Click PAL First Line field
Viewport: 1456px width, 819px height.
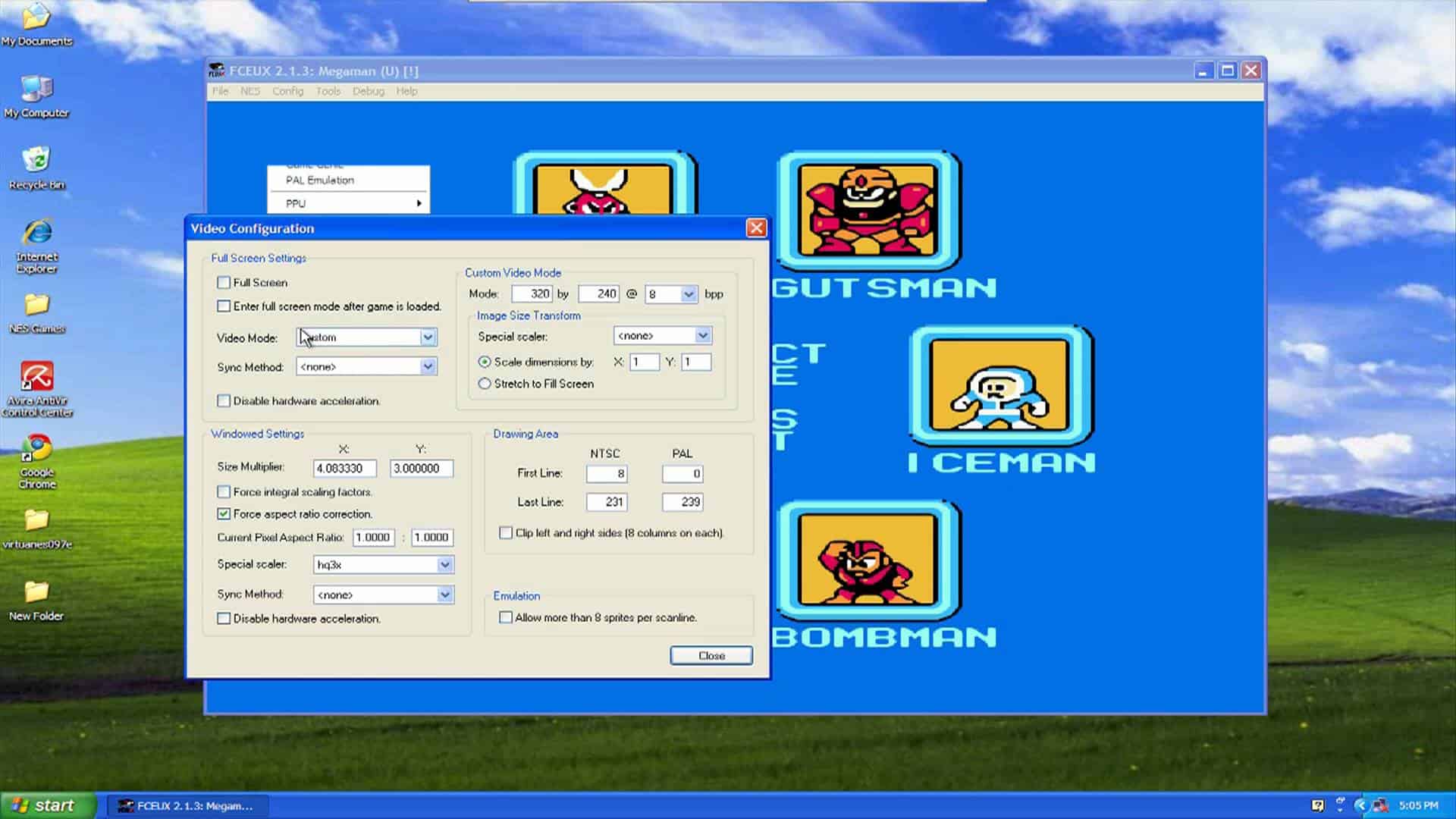coord(682,473)
